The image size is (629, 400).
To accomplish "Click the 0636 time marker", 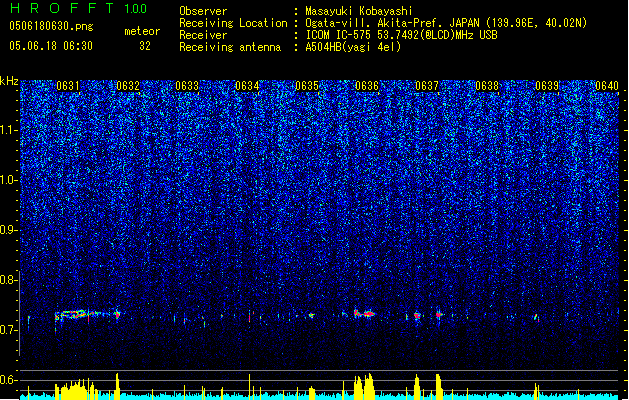I will 367,86.
